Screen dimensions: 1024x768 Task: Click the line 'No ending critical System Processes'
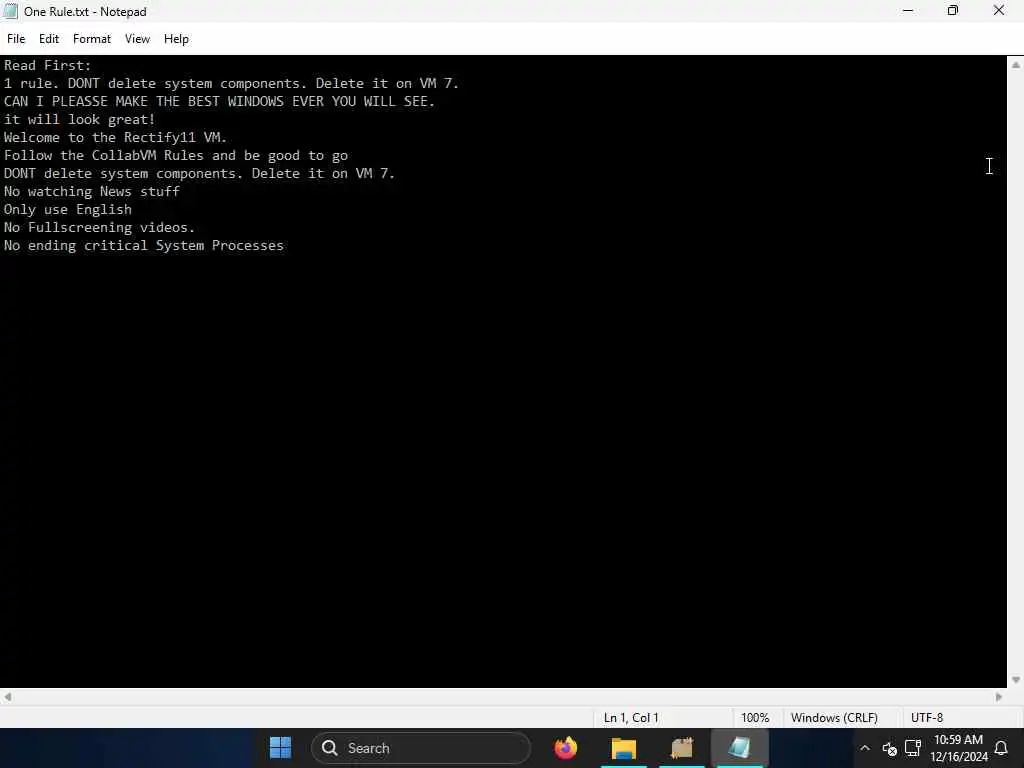coord(144,246)
